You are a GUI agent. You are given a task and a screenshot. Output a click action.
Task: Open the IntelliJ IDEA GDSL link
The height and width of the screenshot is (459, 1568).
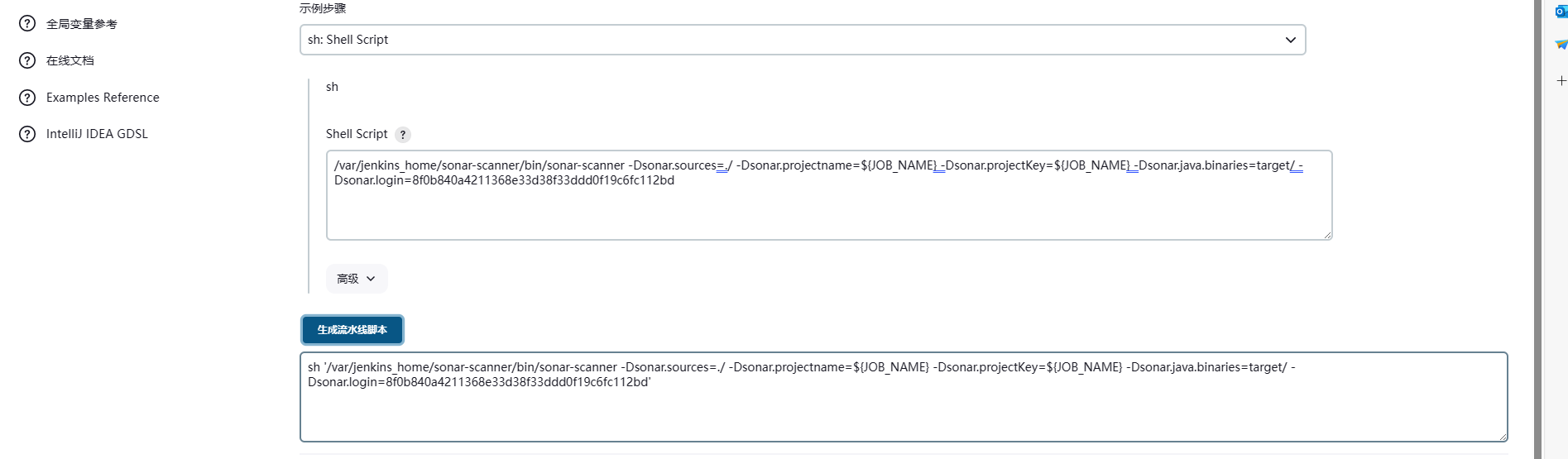tap(97, 134)
